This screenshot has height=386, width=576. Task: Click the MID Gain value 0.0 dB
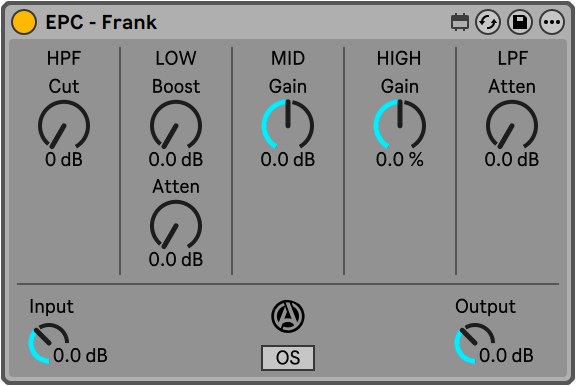(288, 159)
